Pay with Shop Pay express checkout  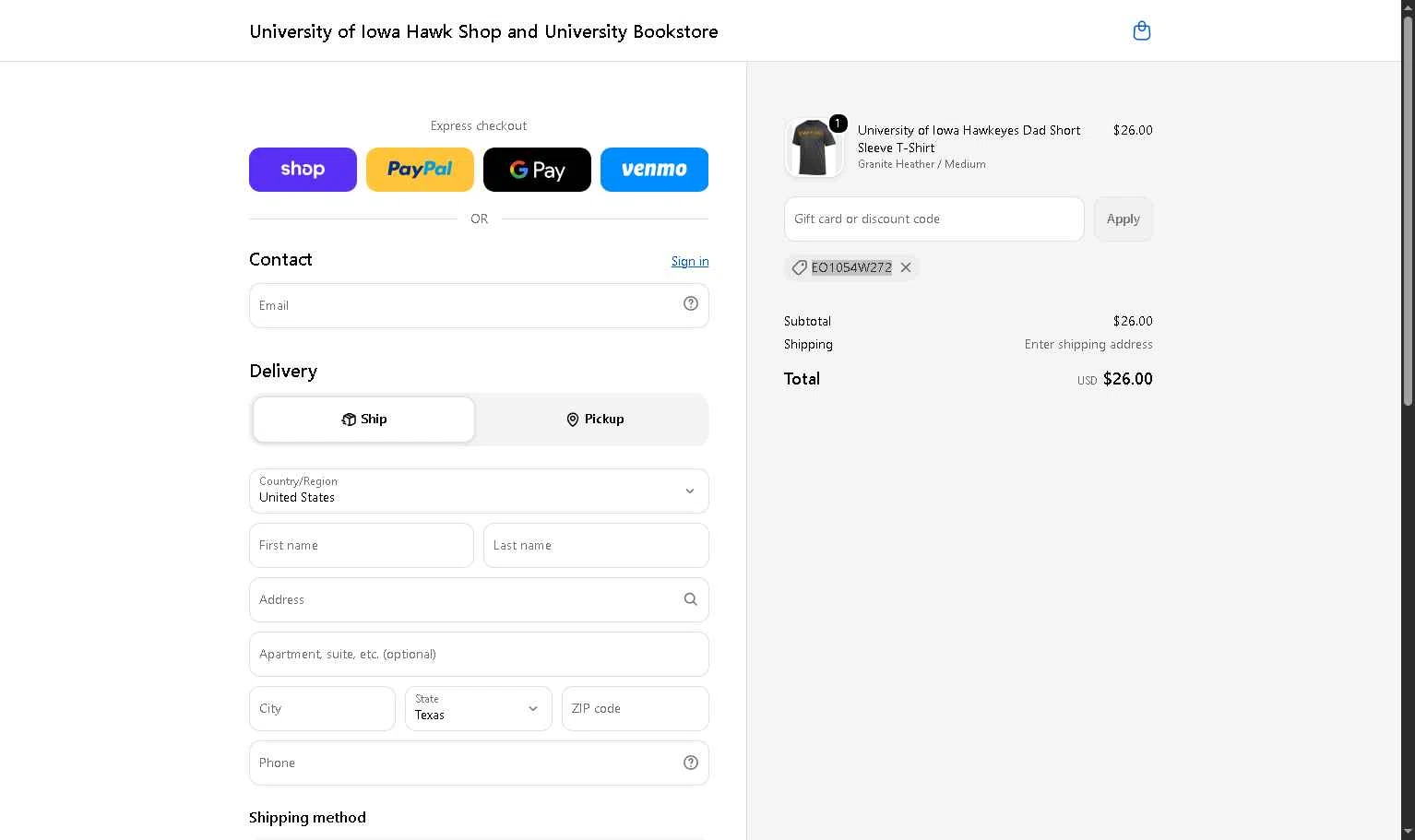click(x=303, y=170)
